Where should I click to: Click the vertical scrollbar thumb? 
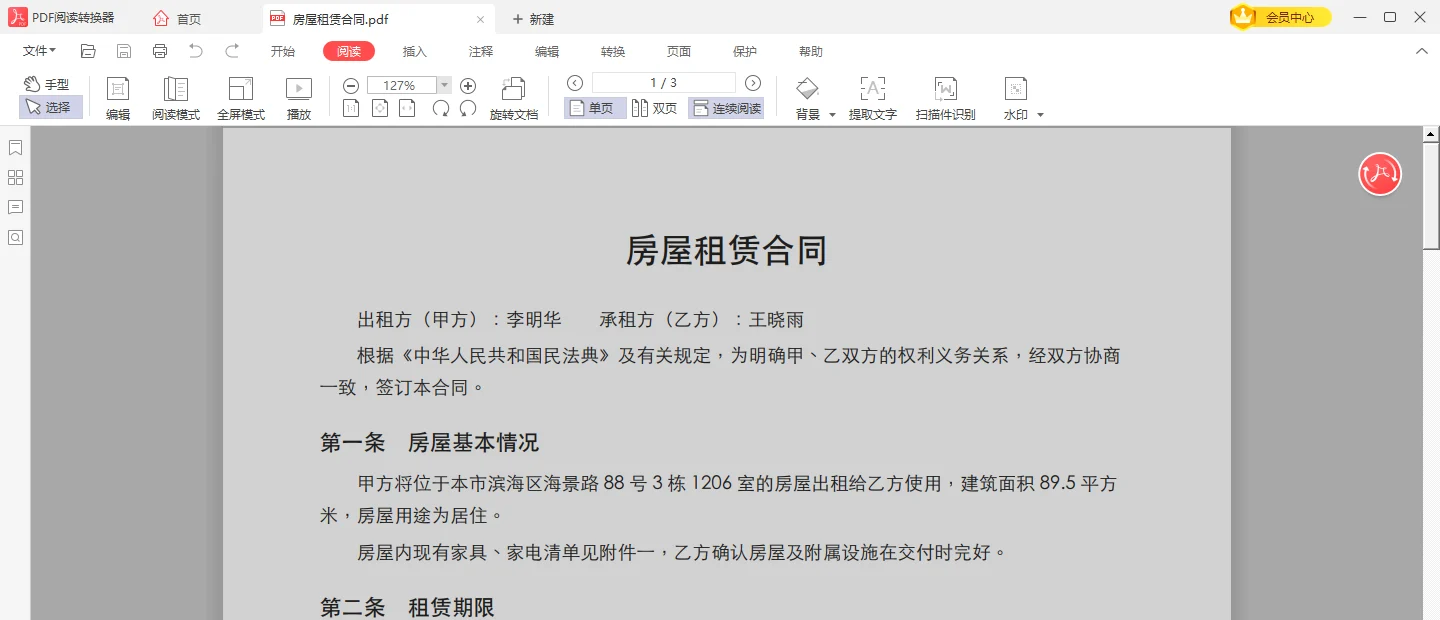tap(1431, 196)
